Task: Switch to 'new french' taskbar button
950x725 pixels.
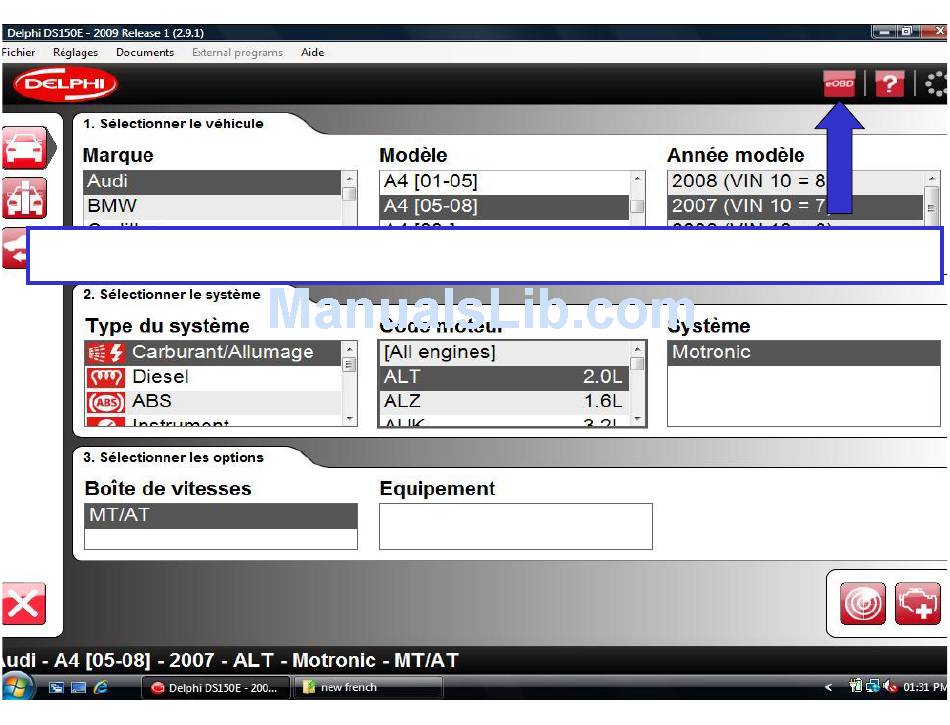Action: [368, 687]
